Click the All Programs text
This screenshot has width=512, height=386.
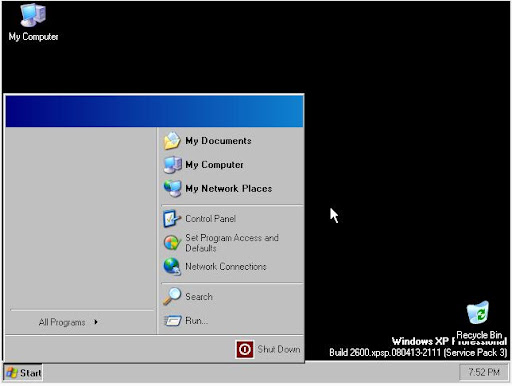coord(62,322)
